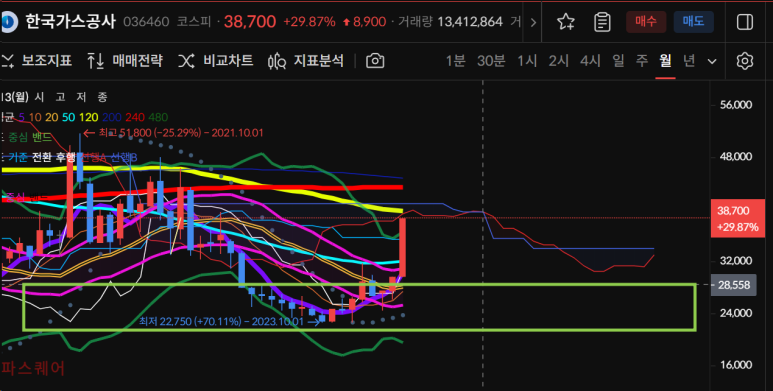Click the 전환 ichimoku legend label
Screen dimensions: 773x391
coord(42,157)
